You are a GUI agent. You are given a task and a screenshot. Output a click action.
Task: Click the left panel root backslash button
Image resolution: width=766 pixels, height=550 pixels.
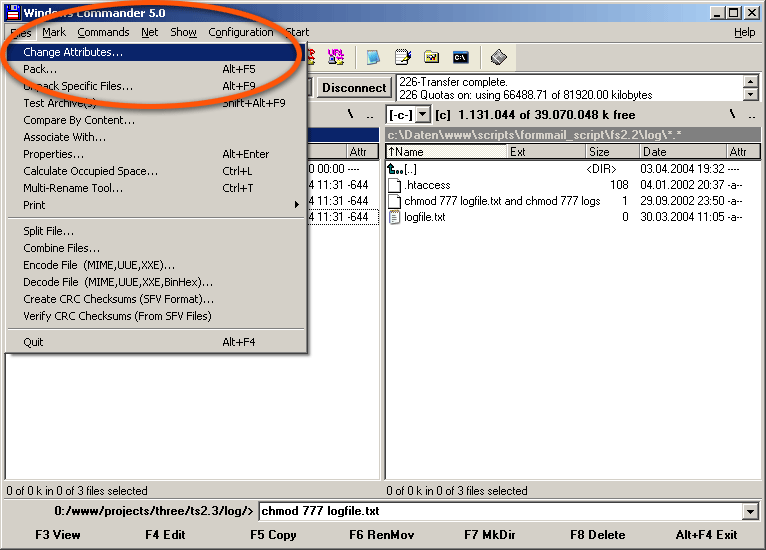(350, 115)
